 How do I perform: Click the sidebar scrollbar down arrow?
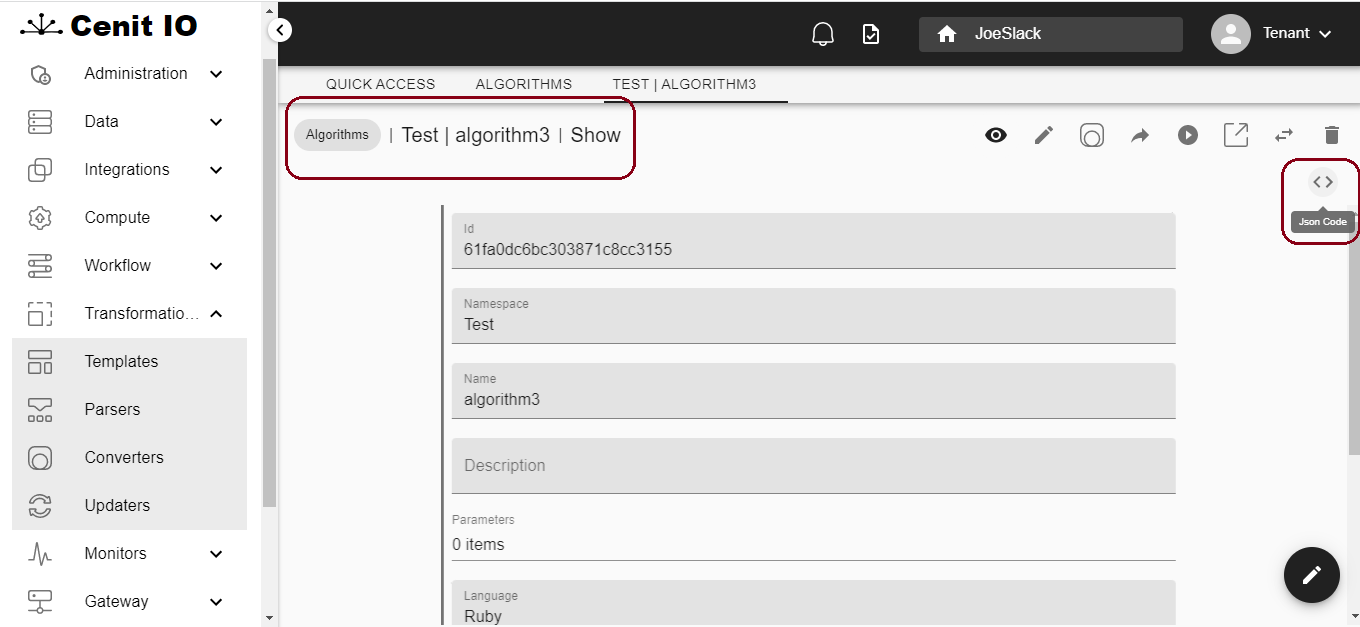point(269,618)
